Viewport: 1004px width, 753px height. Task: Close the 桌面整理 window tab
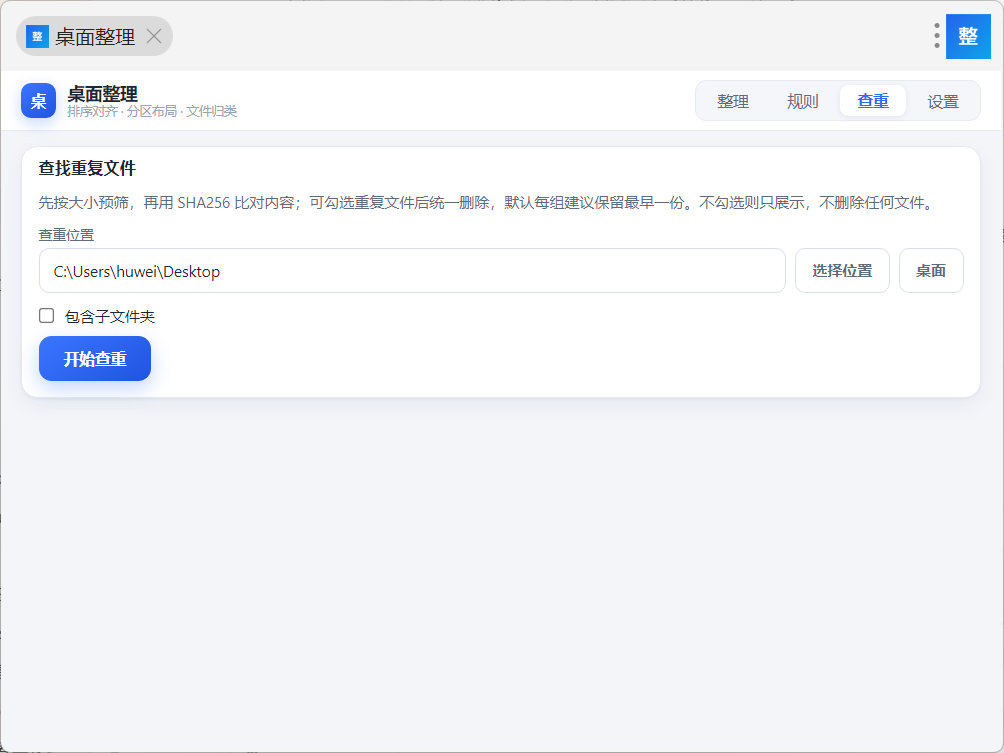point(154,36)
